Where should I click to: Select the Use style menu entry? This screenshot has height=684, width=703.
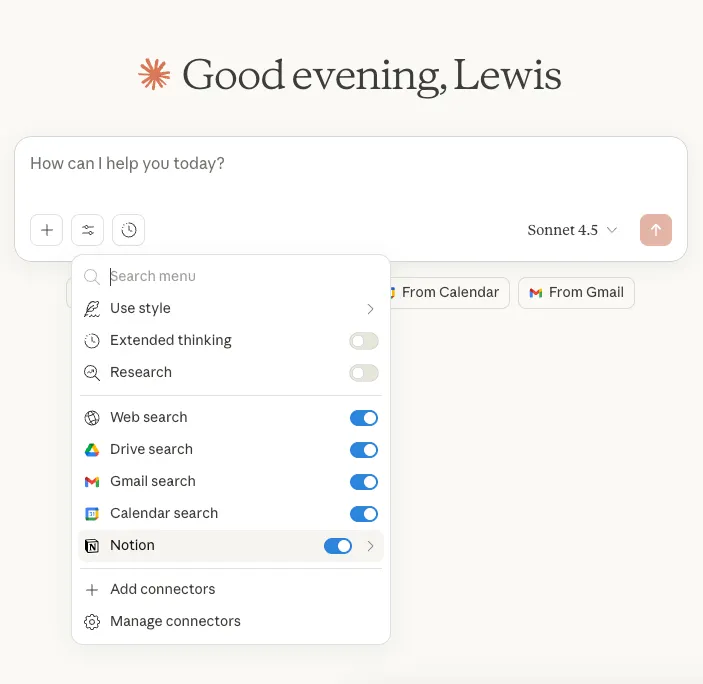coord(231,309)
